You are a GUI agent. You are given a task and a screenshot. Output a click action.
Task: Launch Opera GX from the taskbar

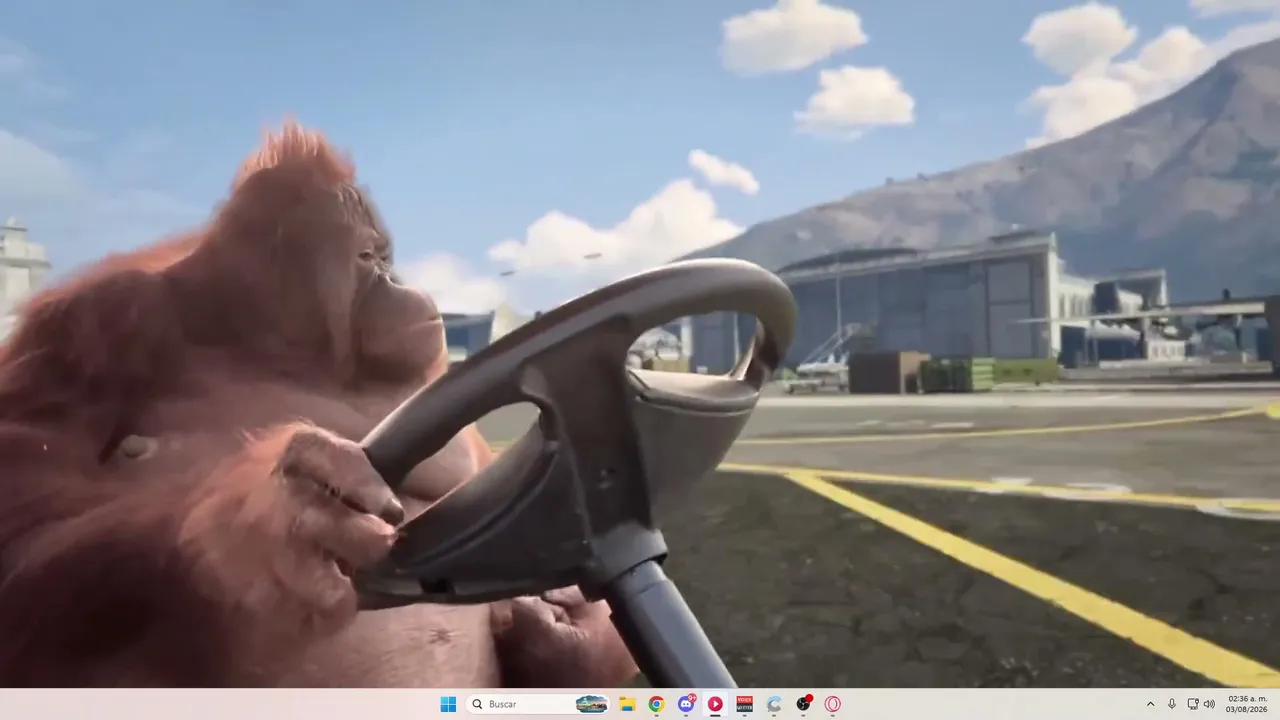[x=832, y=704]
